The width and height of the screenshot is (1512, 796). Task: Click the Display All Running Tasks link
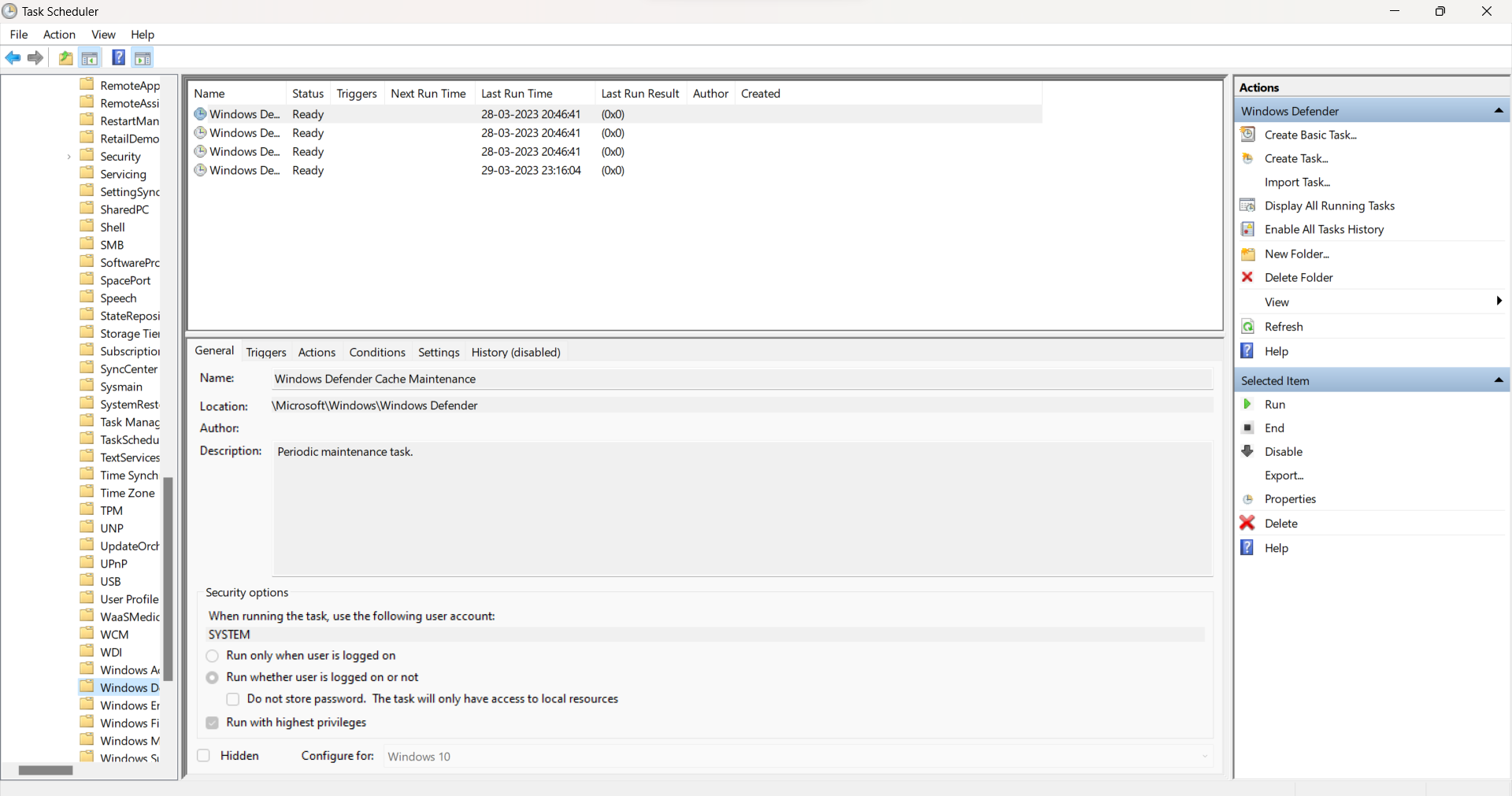(x=1329, y=205)
